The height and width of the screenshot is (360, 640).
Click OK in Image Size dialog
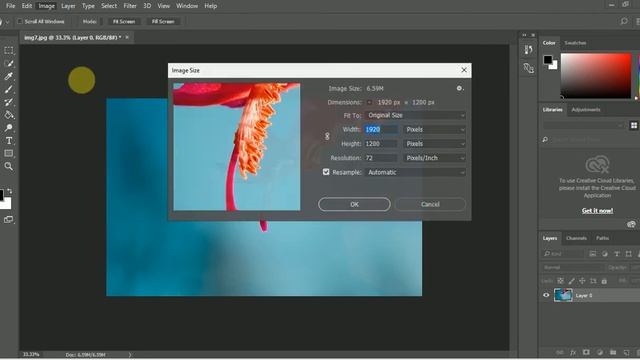354,204
